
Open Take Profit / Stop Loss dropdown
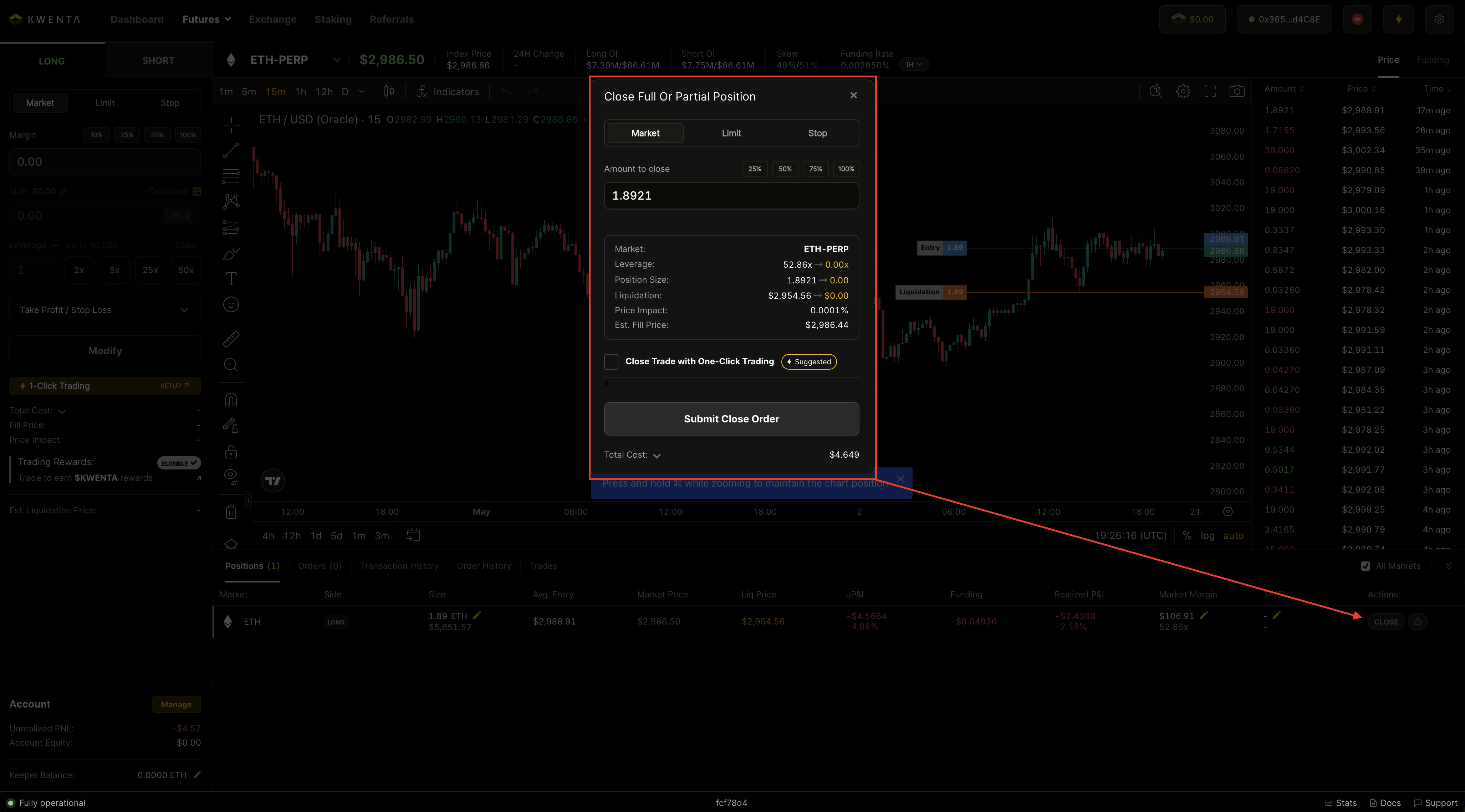[105, 310]
